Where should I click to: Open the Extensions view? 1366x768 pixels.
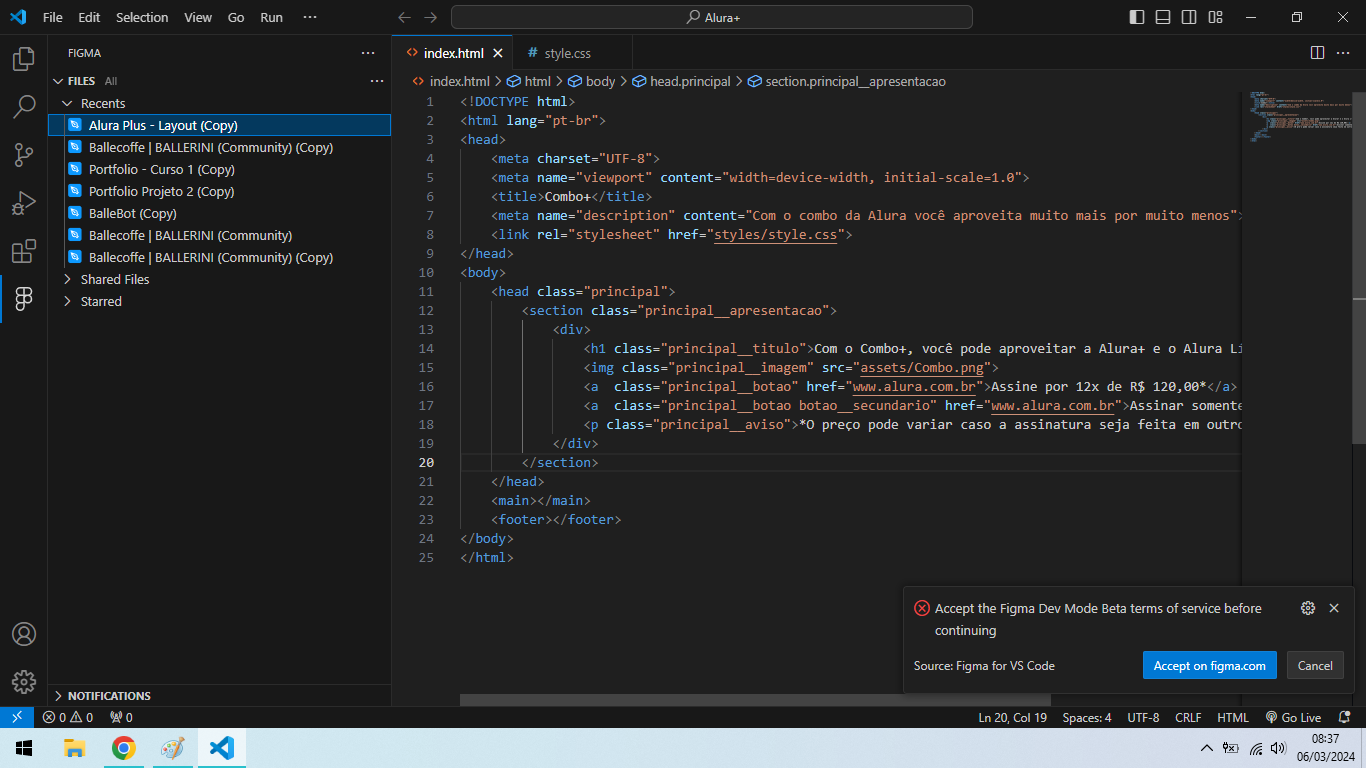tap(24, 251)
